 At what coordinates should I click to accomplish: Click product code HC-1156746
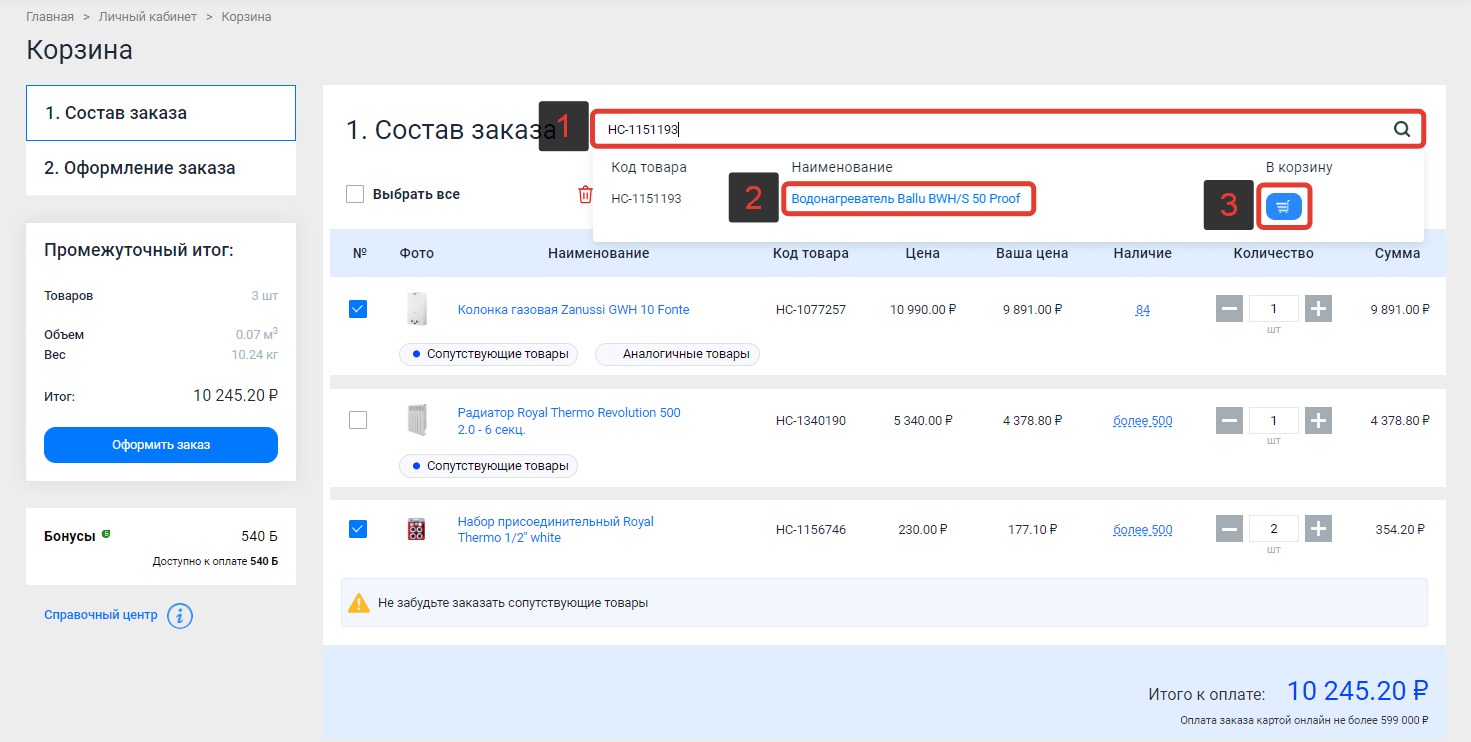[810, 530]
